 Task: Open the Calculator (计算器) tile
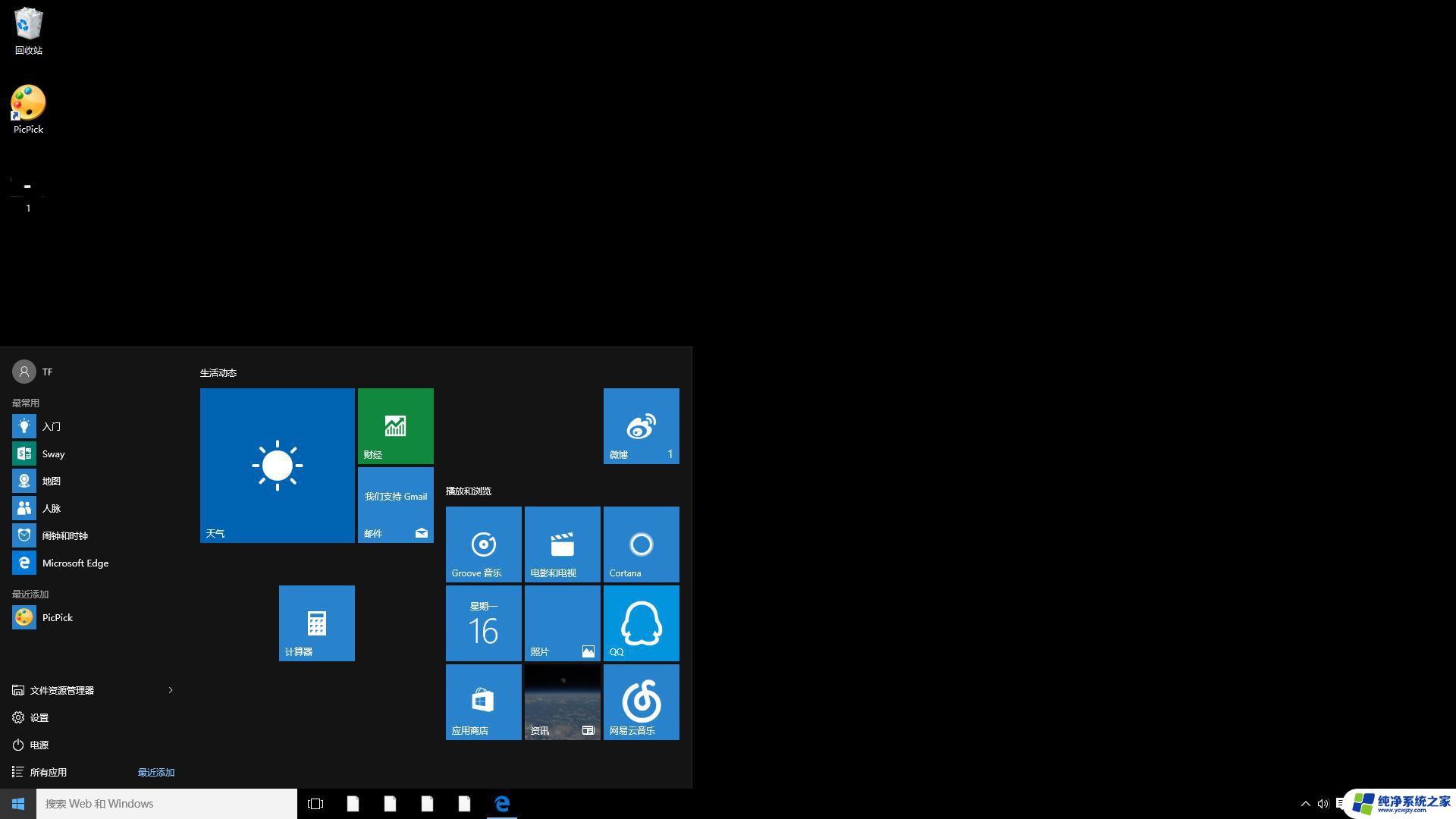click(x=316, y=623)
